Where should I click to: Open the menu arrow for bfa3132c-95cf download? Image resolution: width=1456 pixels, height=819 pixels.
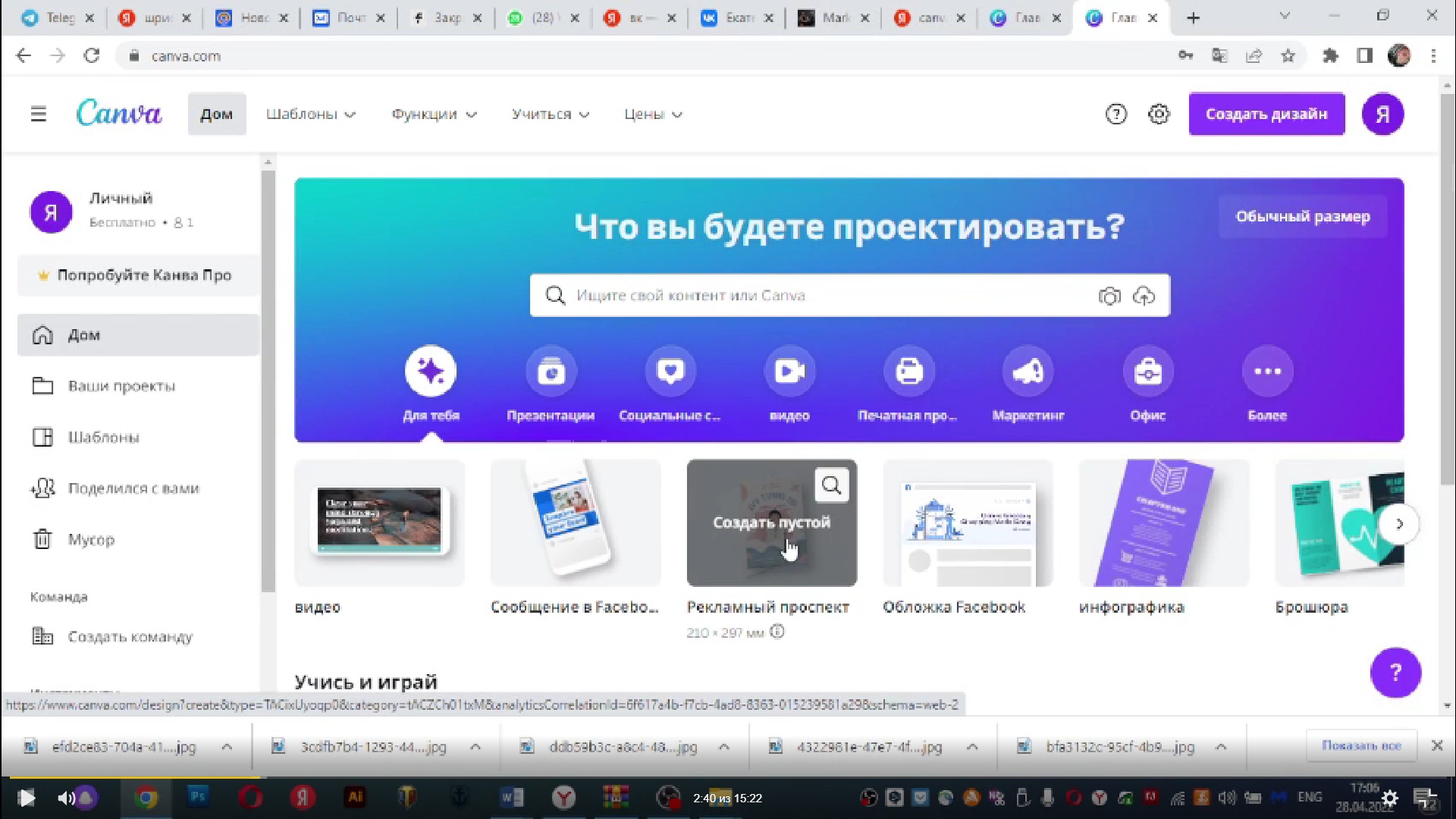pyautogui.click(x=1221, y=747)
